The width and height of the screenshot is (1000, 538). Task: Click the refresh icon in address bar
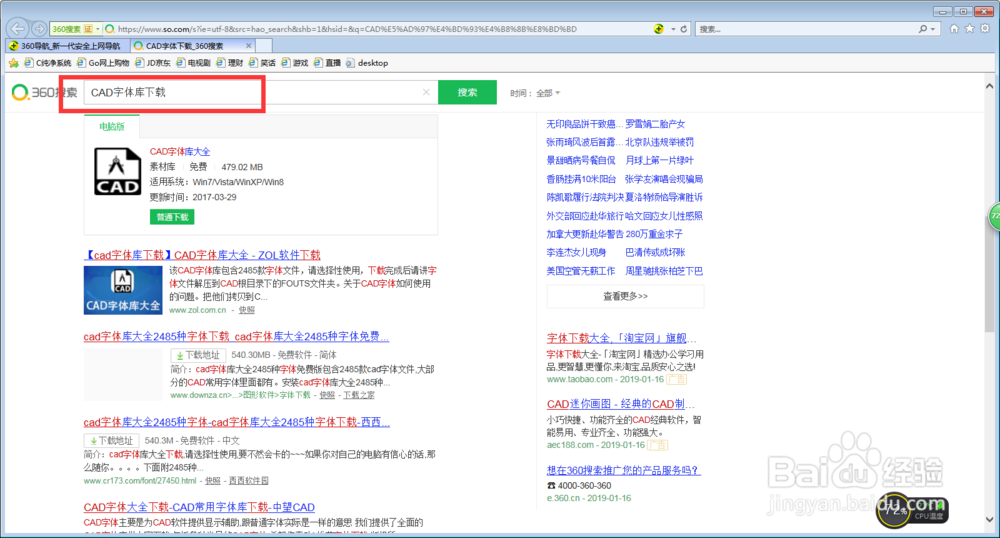pos(684,29)
